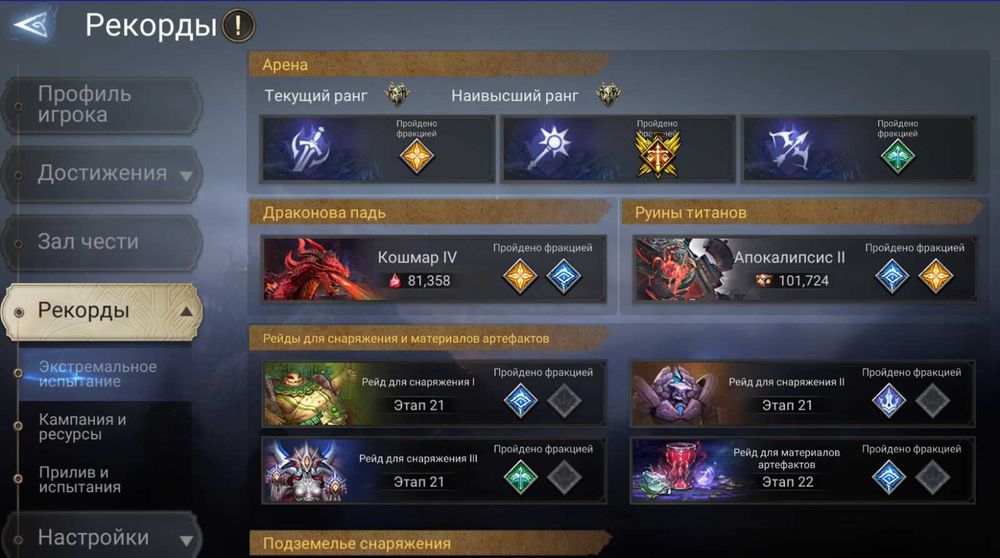Collapse the Рекорды section arrow
1000x558 pixels.
tap(186, 311)
